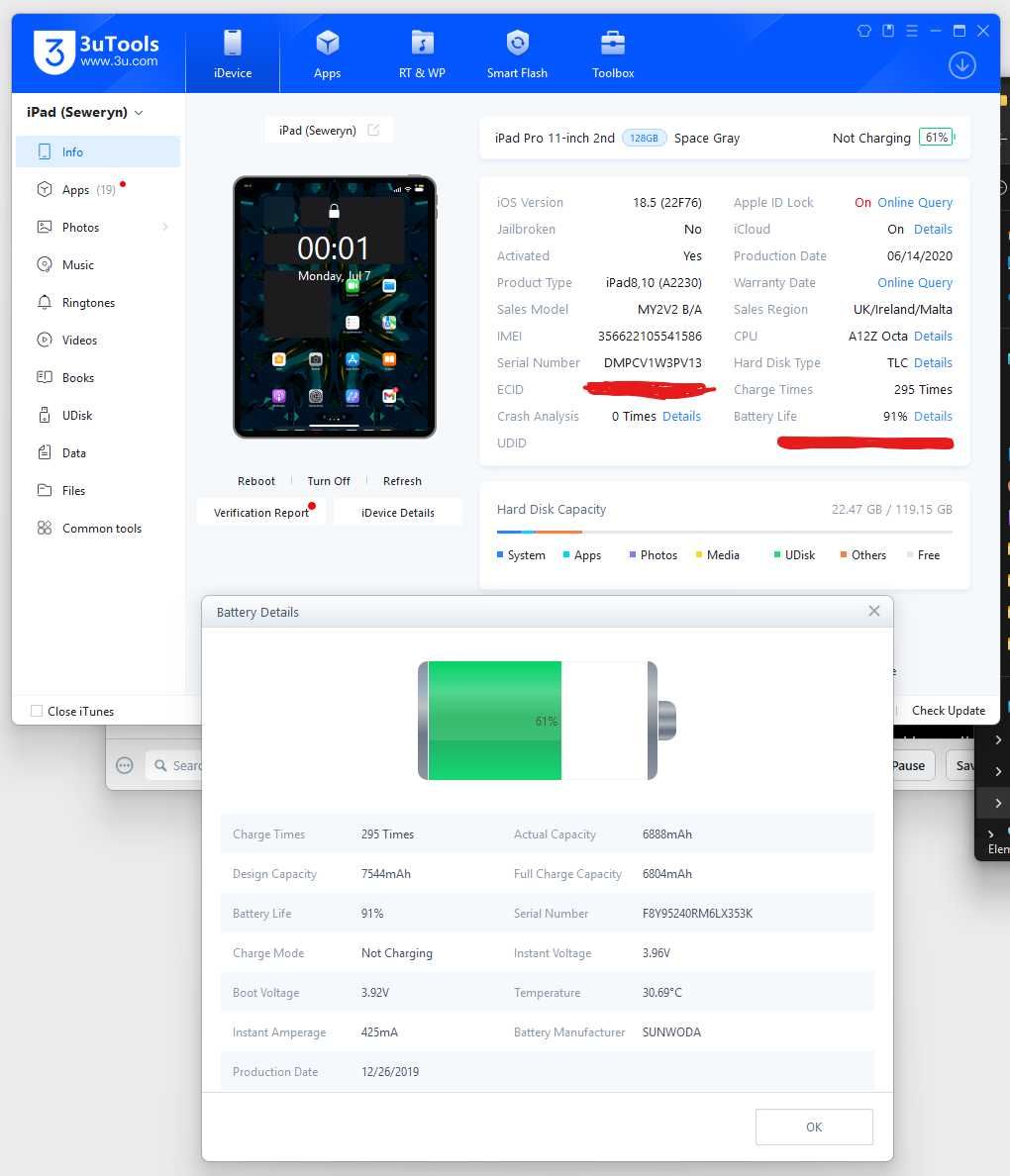Click the 3uTools logo
This screenshot has width=1010, height=1176.
(x=97, y=51)
